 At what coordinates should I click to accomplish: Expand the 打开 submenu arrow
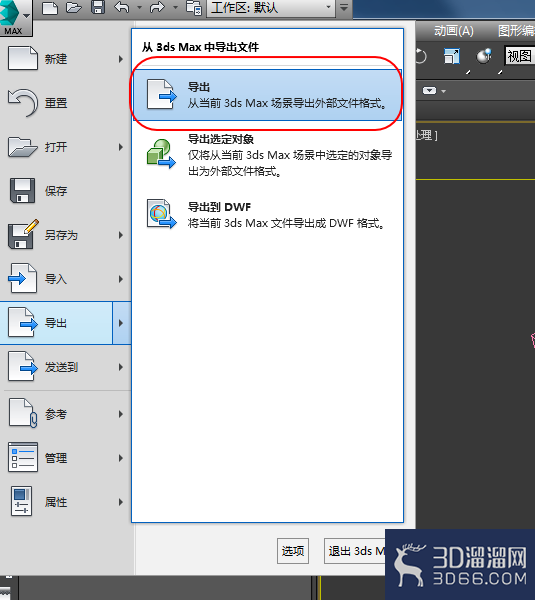(x=121, y=147)
